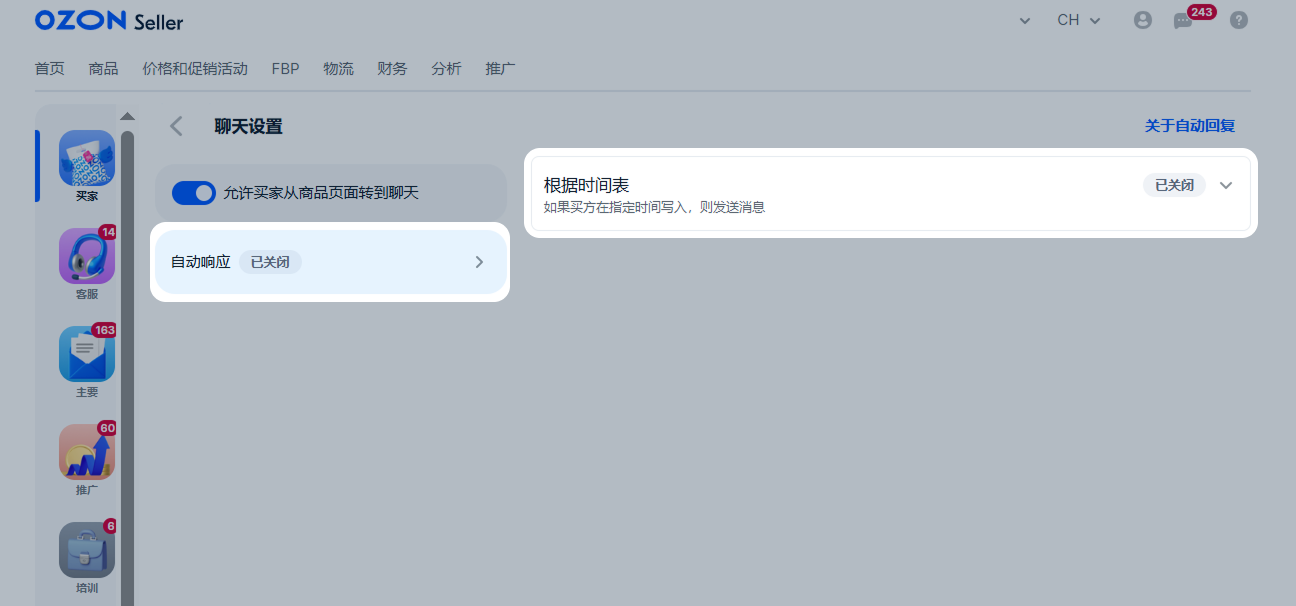Open the 买家 (Buyers) sidebar icon
The image size is (1296, 606).
tap(87, 158)
